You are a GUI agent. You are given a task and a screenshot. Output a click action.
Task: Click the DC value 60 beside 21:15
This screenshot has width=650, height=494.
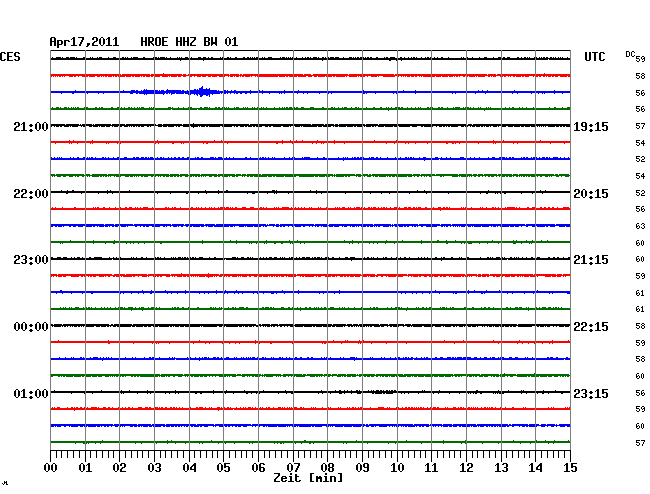click(x=640, y=259)
